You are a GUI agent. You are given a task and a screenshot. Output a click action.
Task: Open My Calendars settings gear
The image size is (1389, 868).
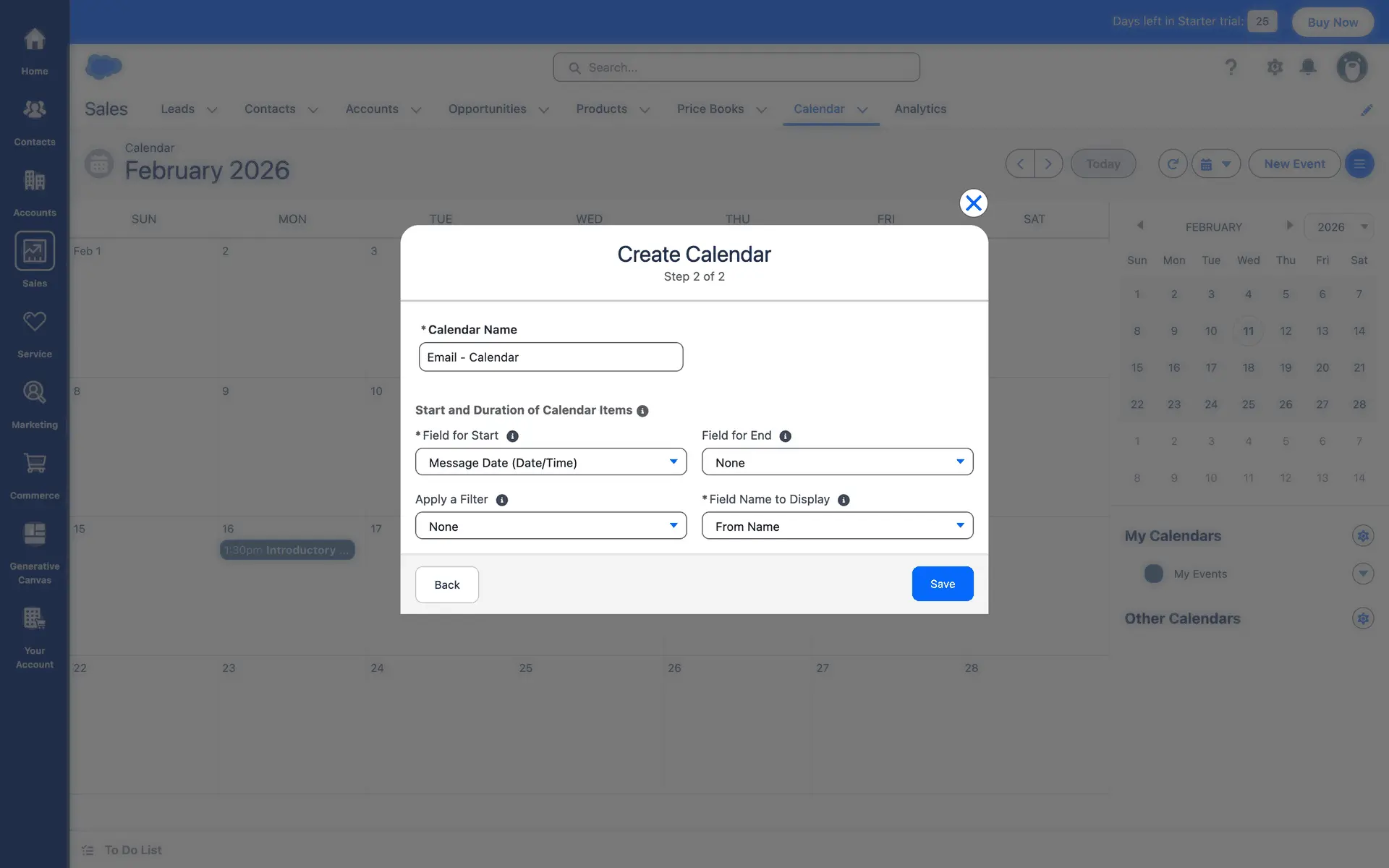click(x=1362, y=536)
